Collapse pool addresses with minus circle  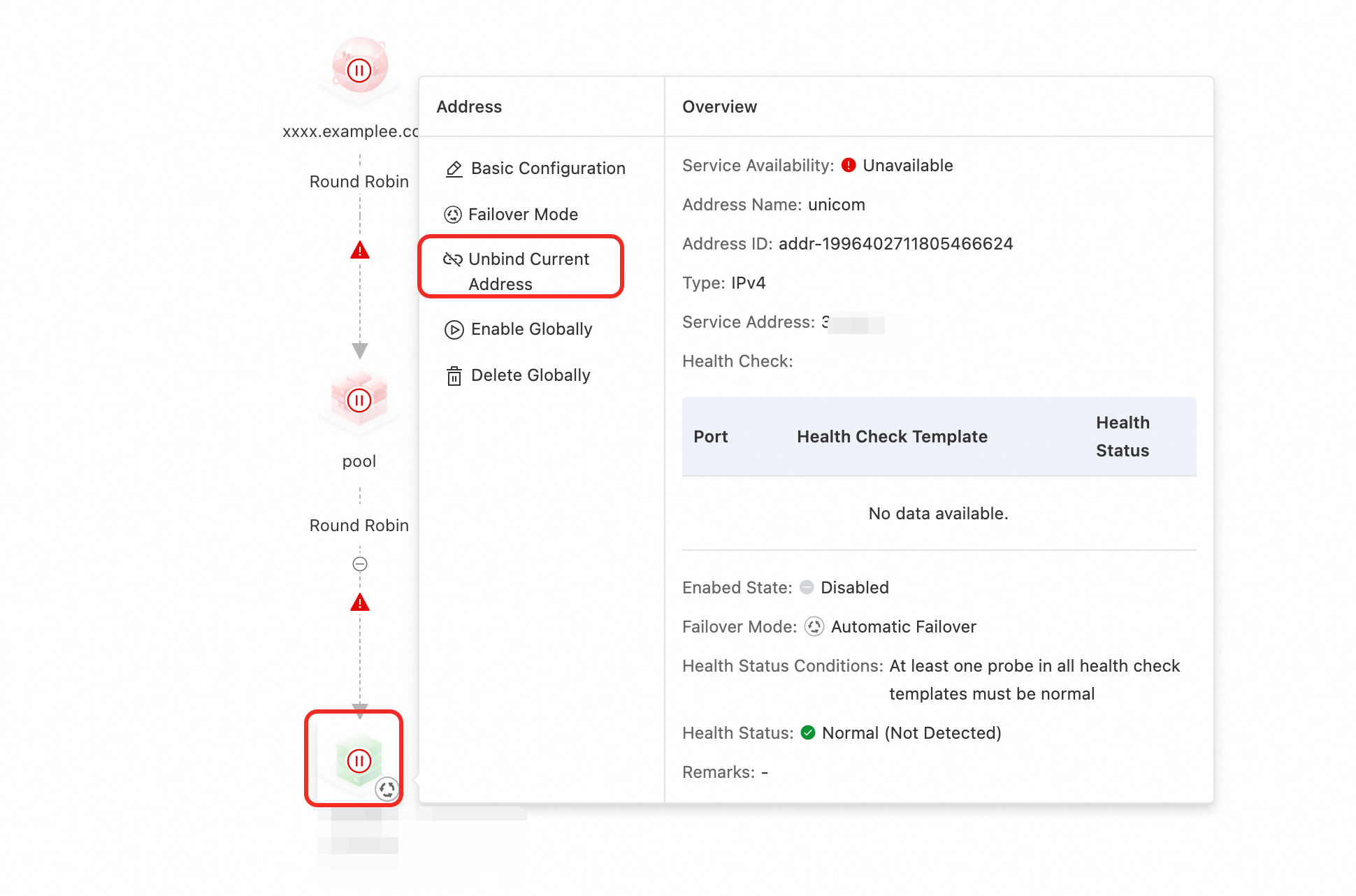[360, 564]
